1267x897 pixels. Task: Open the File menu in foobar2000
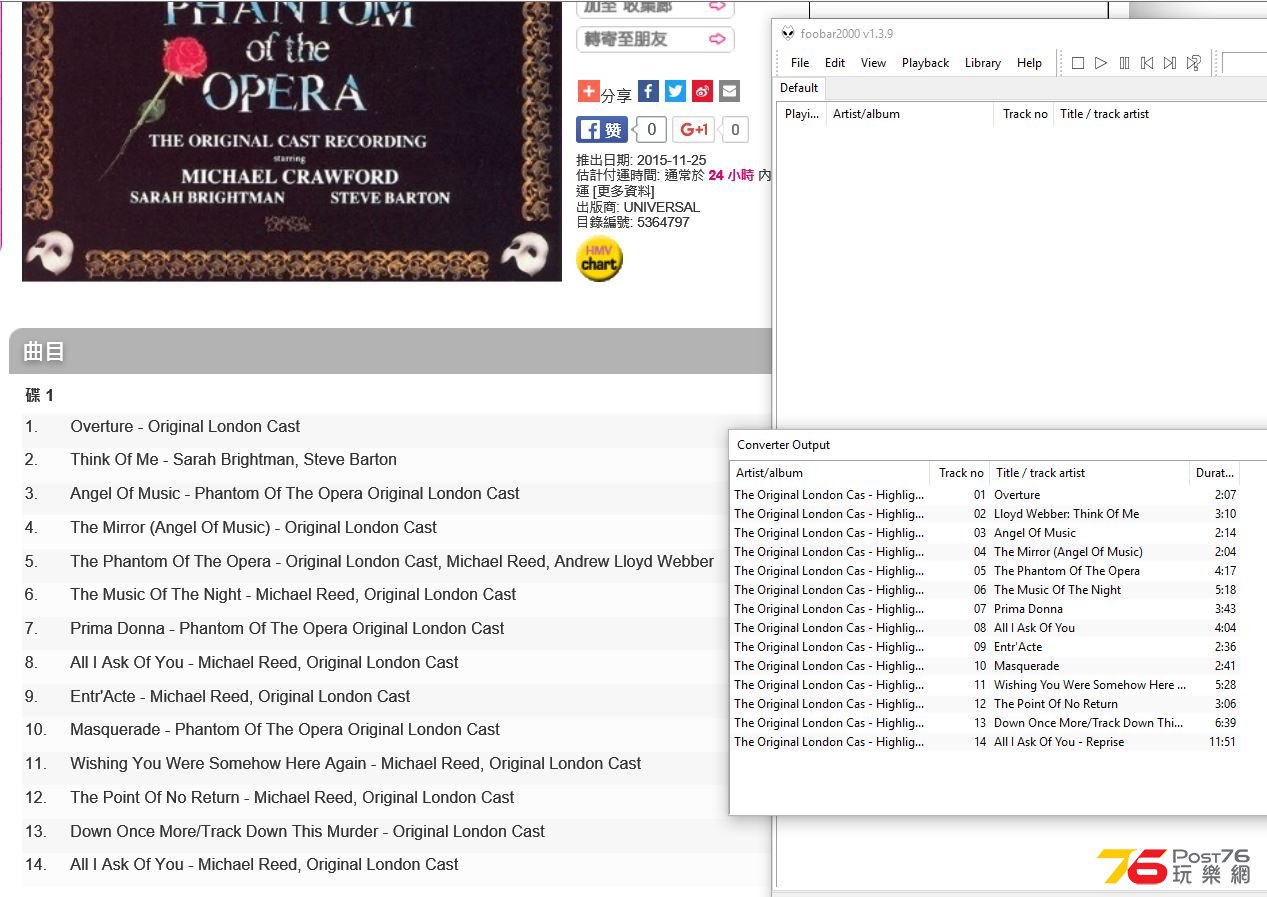point(800,63)
